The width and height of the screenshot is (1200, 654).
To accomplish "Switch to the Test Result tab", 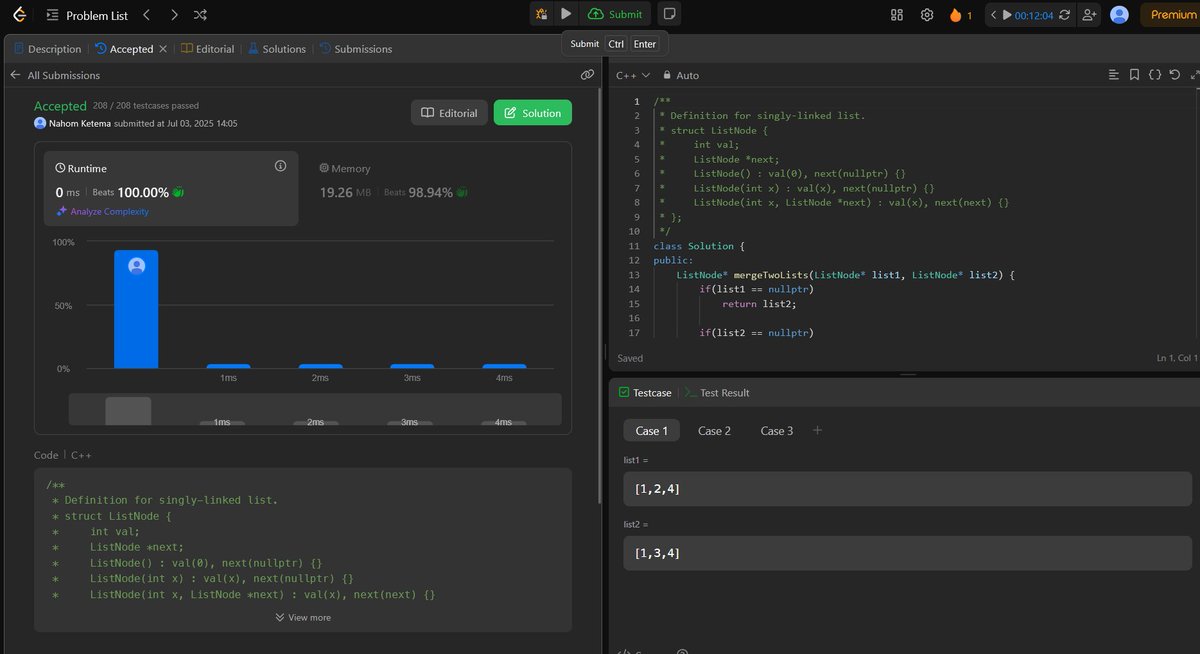I will (x=717, y=393).
